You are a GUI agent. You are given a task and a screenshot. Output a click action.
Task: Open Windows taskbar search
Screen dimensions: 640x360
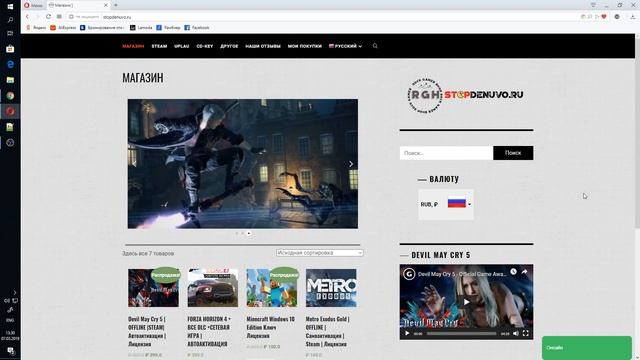(x=10, y=20)
